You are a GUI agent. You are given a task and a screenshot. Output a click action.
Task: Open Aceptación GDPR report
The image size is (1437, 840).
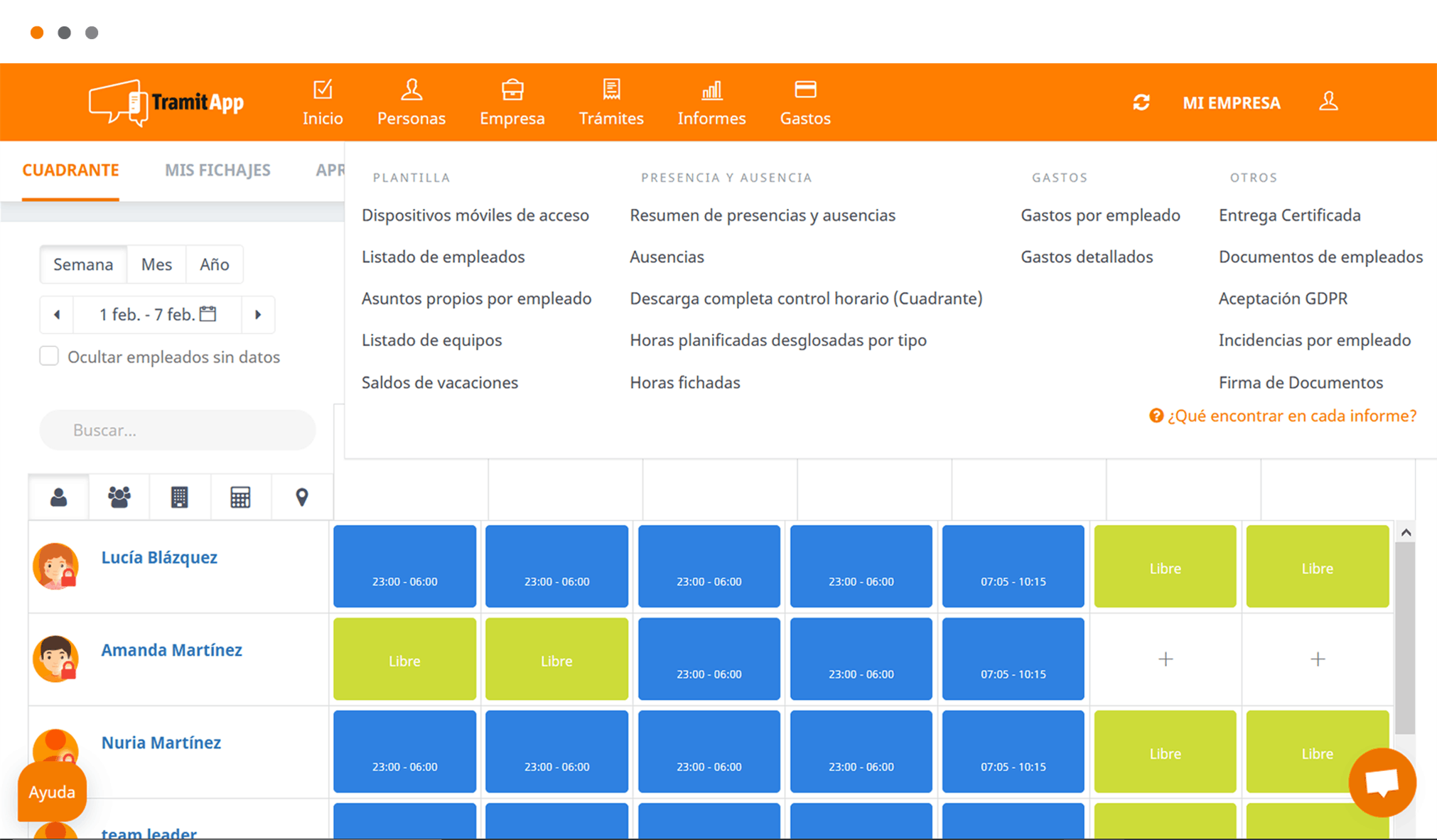[1283, 298]
